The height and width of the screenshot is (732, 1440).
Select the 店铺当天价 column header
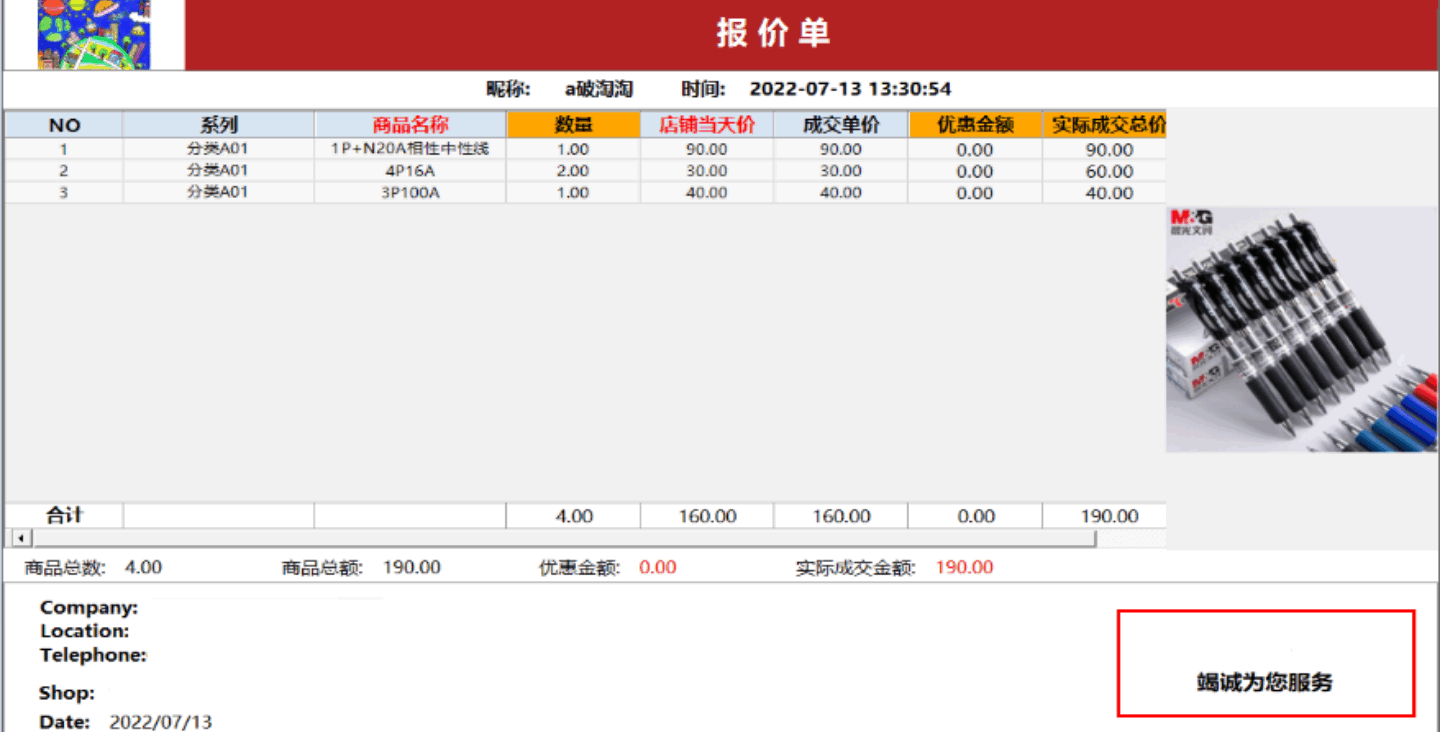(x=706, y=125)
